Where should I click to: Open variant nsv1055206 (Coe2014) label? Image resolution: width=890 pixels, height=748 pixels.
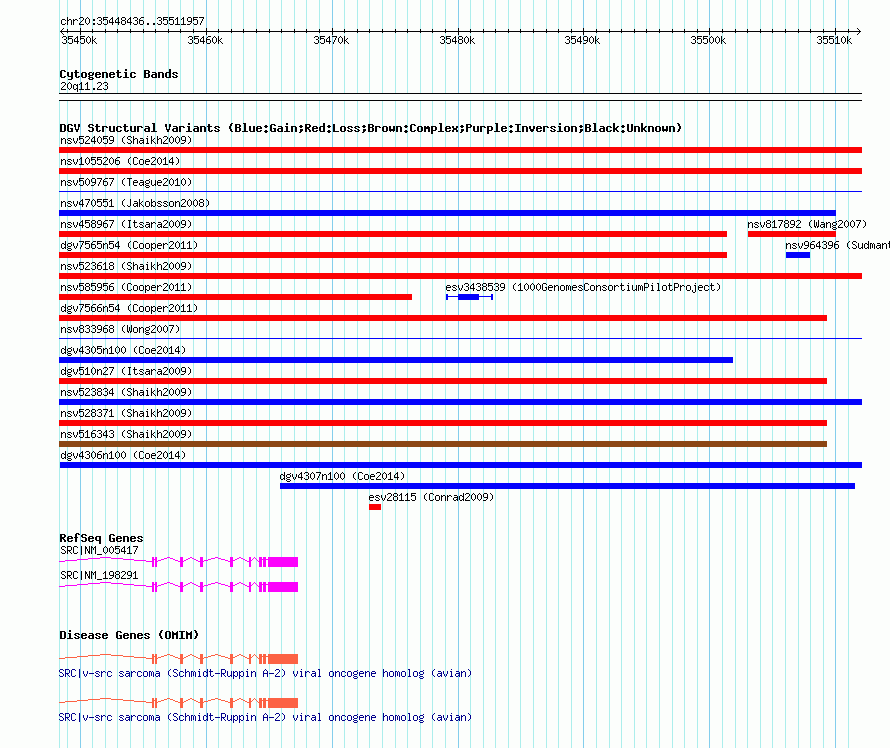pyautogui.click(x=120, y=161)
